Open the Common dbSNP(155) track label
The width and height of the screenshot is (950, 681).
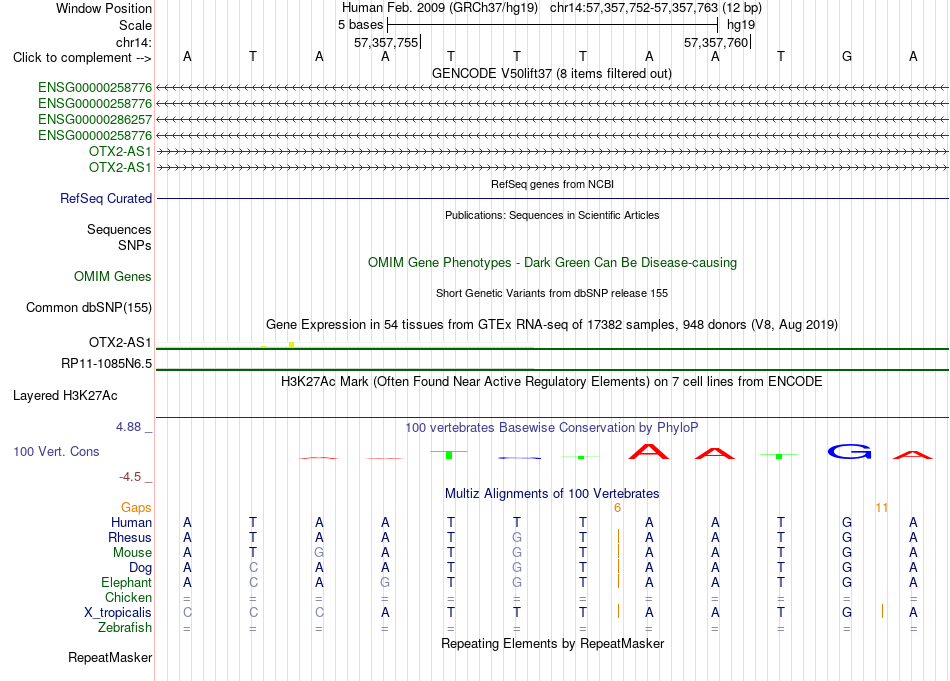pyautogui.click(x=88, y=308)
